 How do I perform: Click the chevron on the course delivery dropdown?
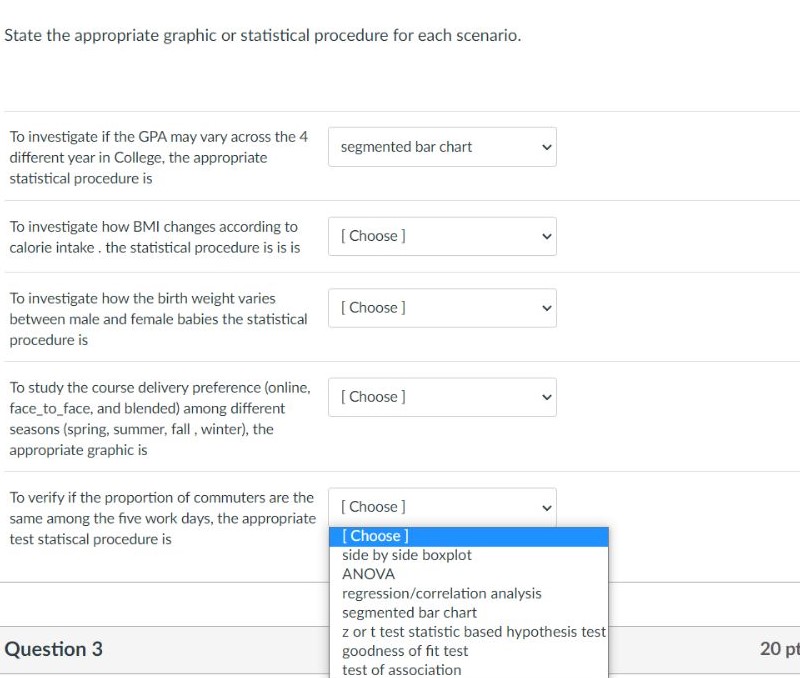click(548, 397)
